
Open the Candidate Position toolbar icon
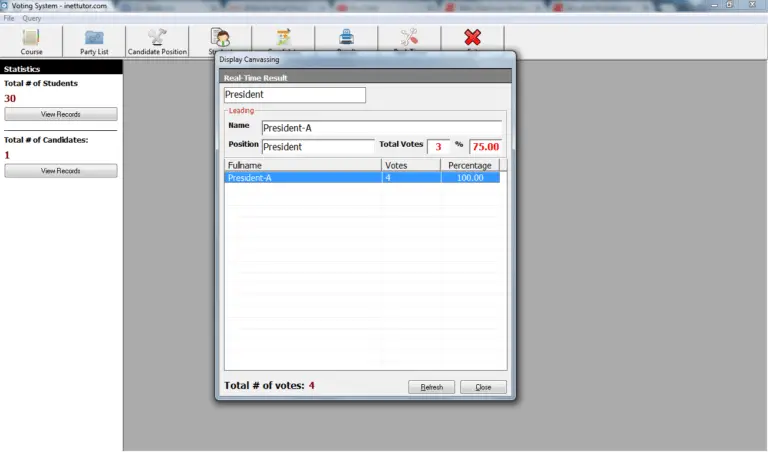point(157,42)
